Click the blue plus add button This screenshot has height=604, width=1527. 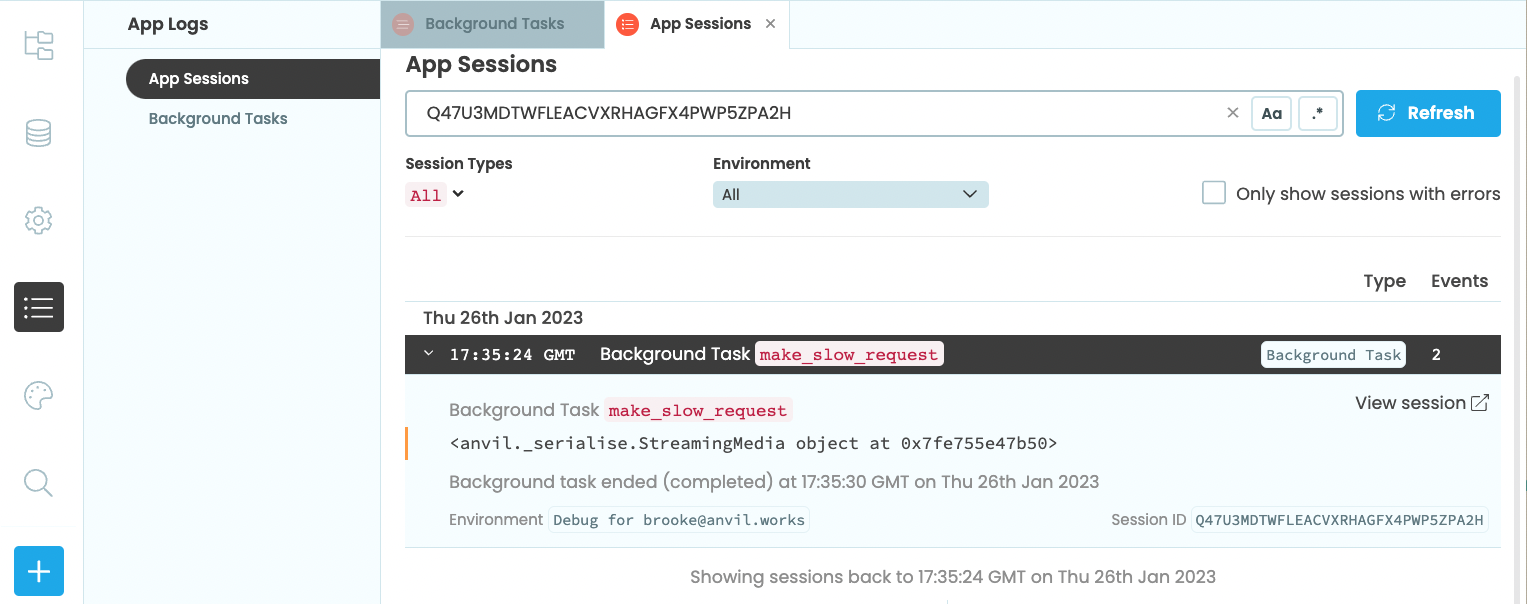pos(39,571)
